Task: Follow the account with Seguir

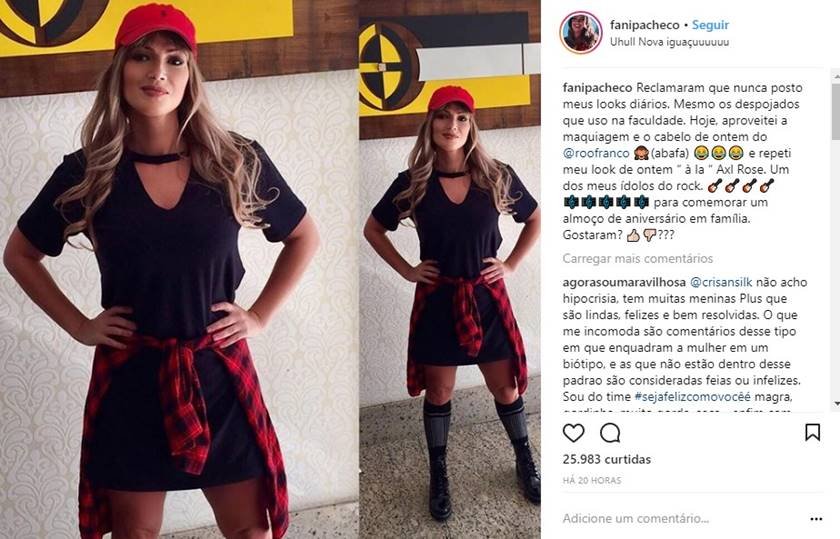Action: pyautogui.click(x=710, y=25)
